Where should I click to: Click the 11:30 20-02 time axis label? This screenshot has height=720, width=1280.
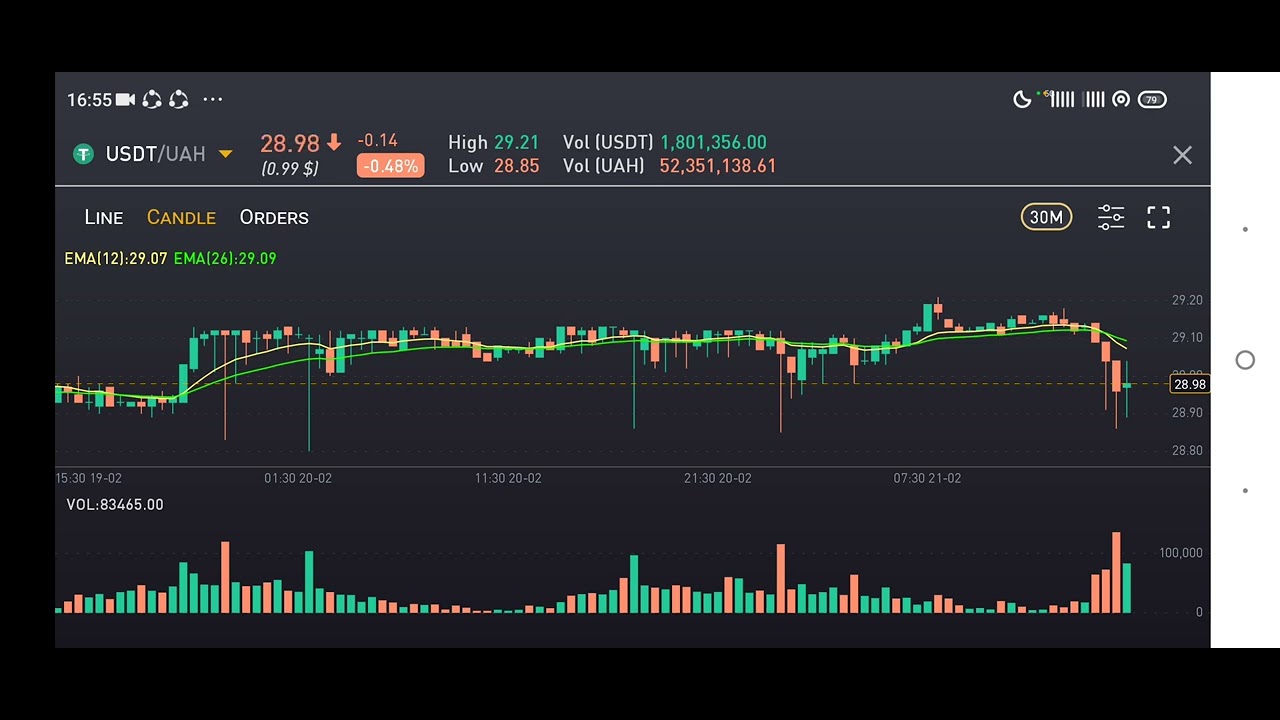tap(508, 478)
